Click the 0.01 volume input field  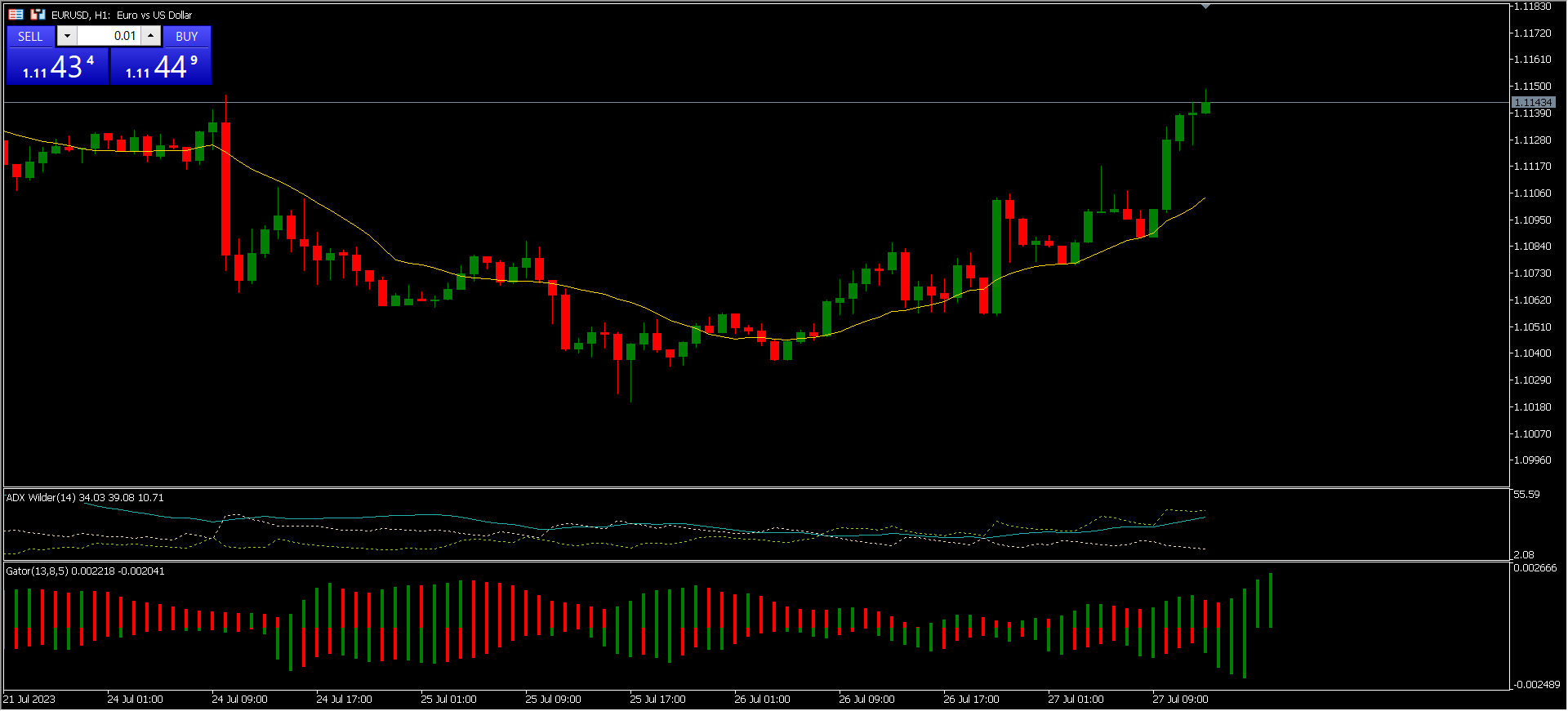point(109,36)
